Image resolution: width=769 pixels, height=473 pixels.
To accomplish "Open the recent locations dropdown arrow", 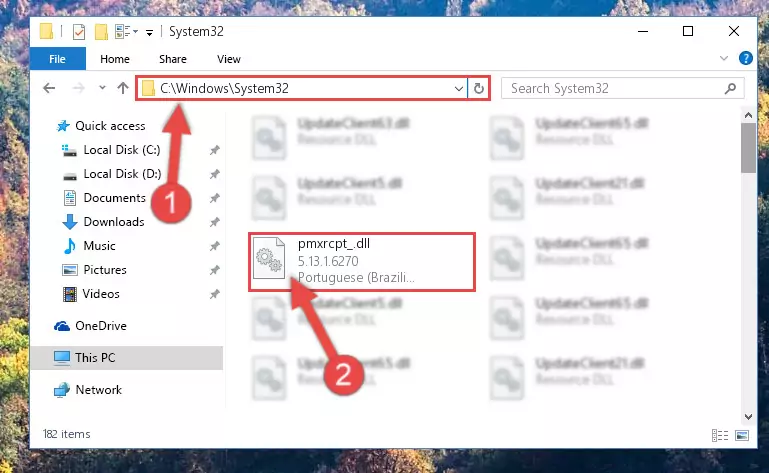I will point(102,88).
